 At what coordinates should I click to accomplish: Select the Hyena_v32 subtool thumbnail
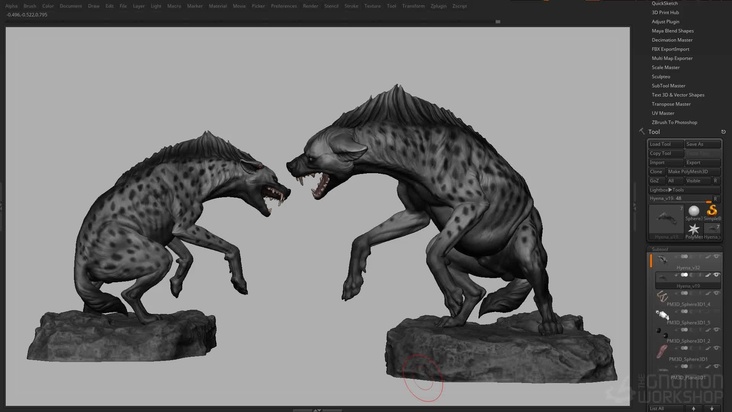point(662,259)
